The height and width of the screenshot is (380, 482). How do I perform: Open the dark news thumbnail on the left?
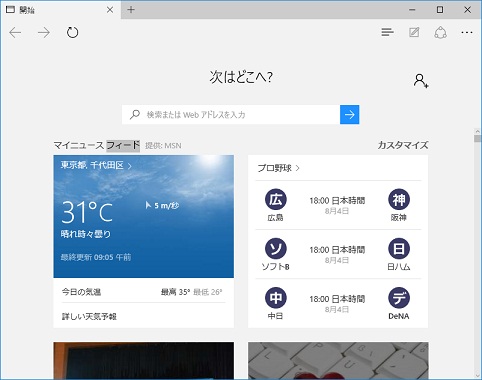[144, 361]
